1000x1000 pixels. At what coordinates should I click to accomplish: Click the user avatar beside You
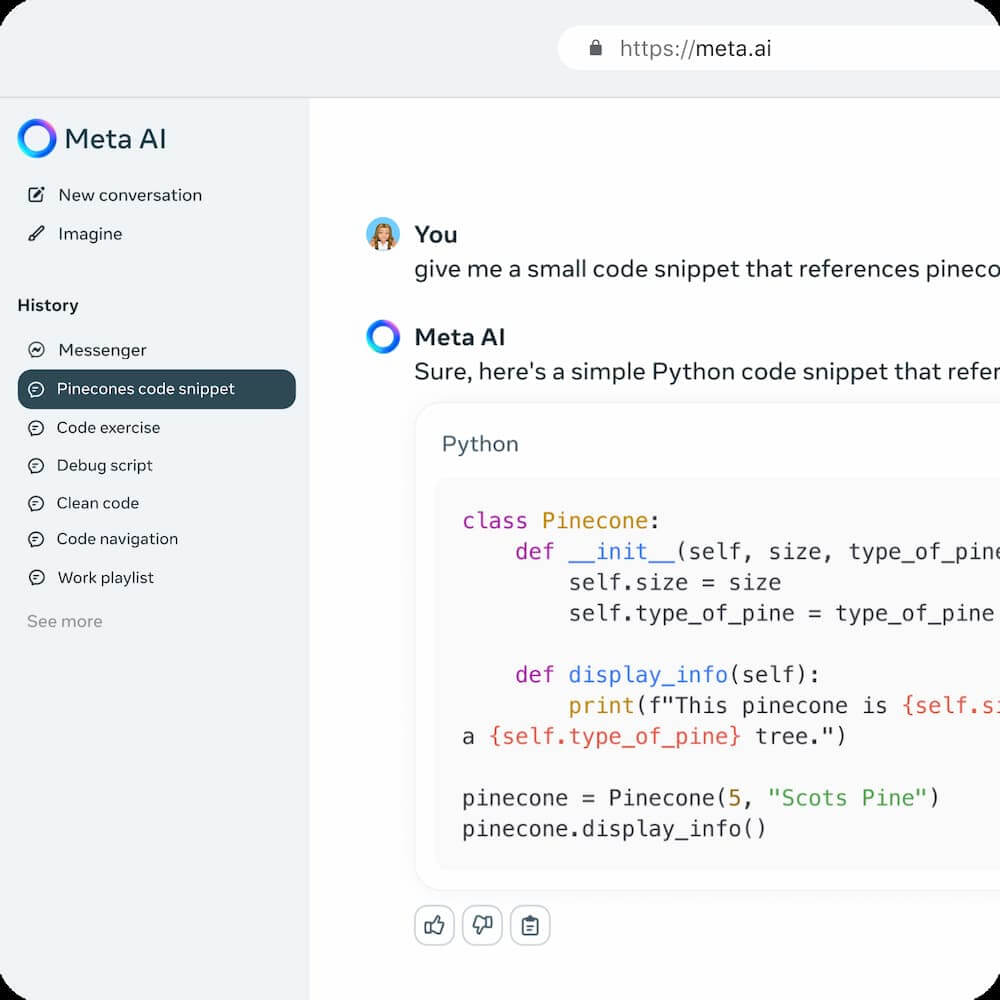coord(383,234)
